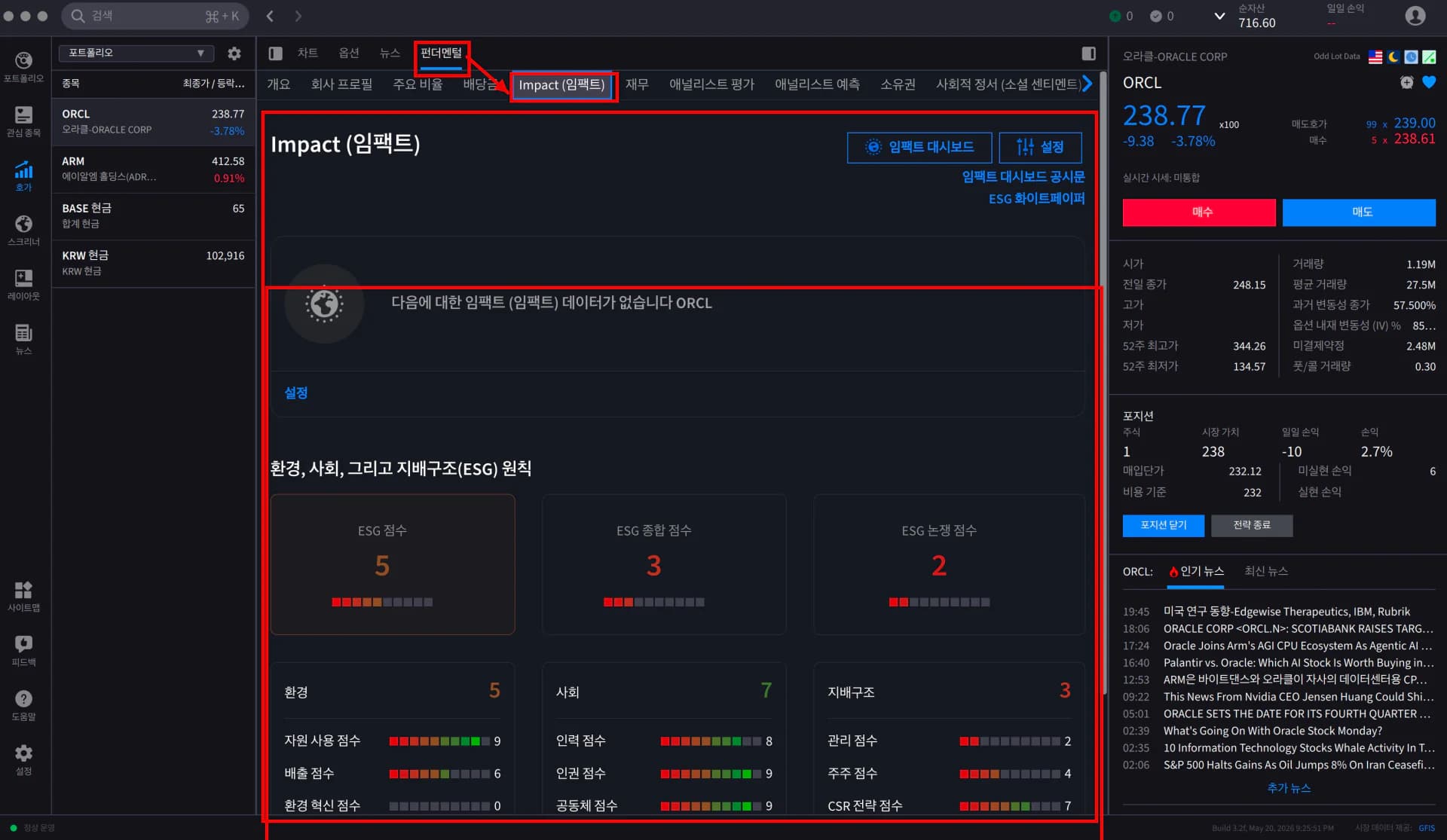The height and width of the screenshot is (840, 1447).
Task: Switch to the 옵션 tab
Action: tap(349, 53)
